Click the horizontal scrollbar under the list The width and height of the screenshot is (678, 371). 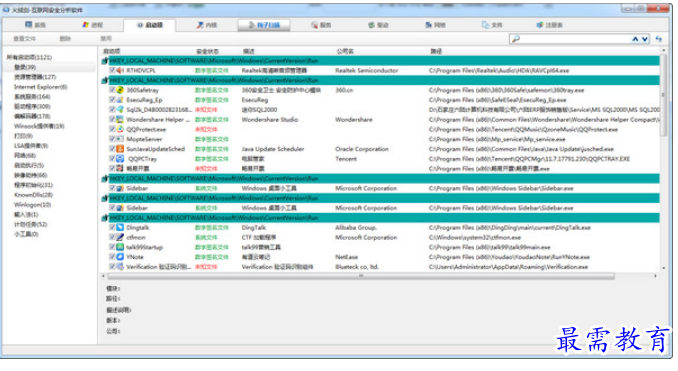(361, 276)
